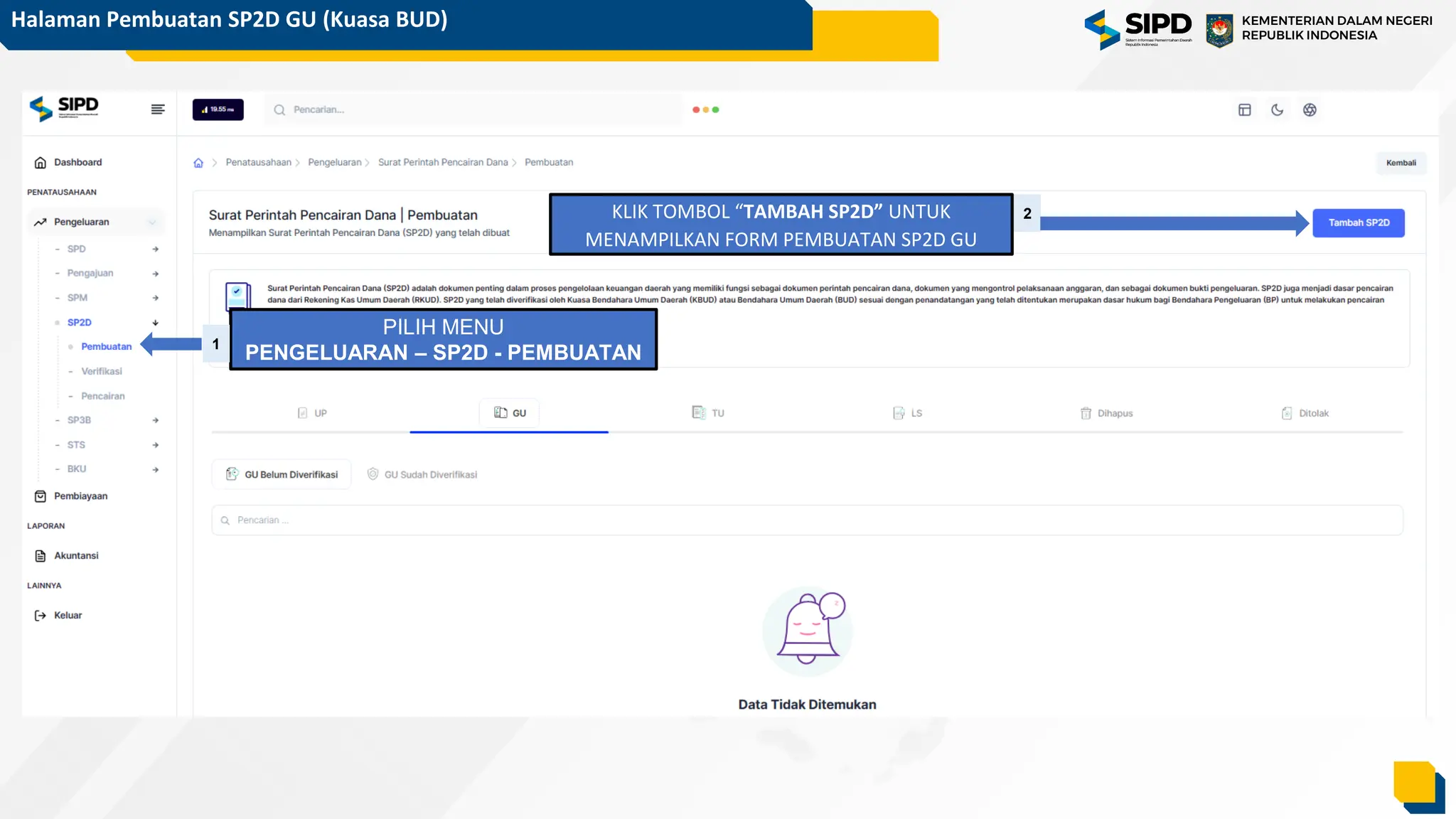Expand the SPD submenu arrow
The width and height of the screenshot is (1456, 819).
click(155, 249)
